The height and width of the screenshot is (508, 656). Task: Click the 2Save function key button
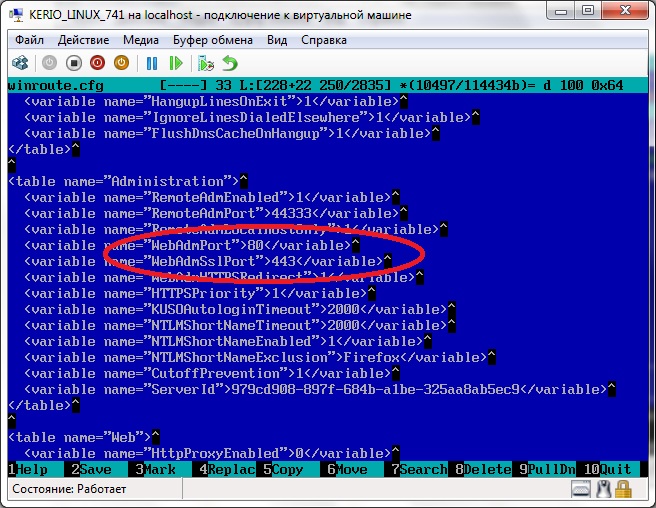click(x=92, y=469)
